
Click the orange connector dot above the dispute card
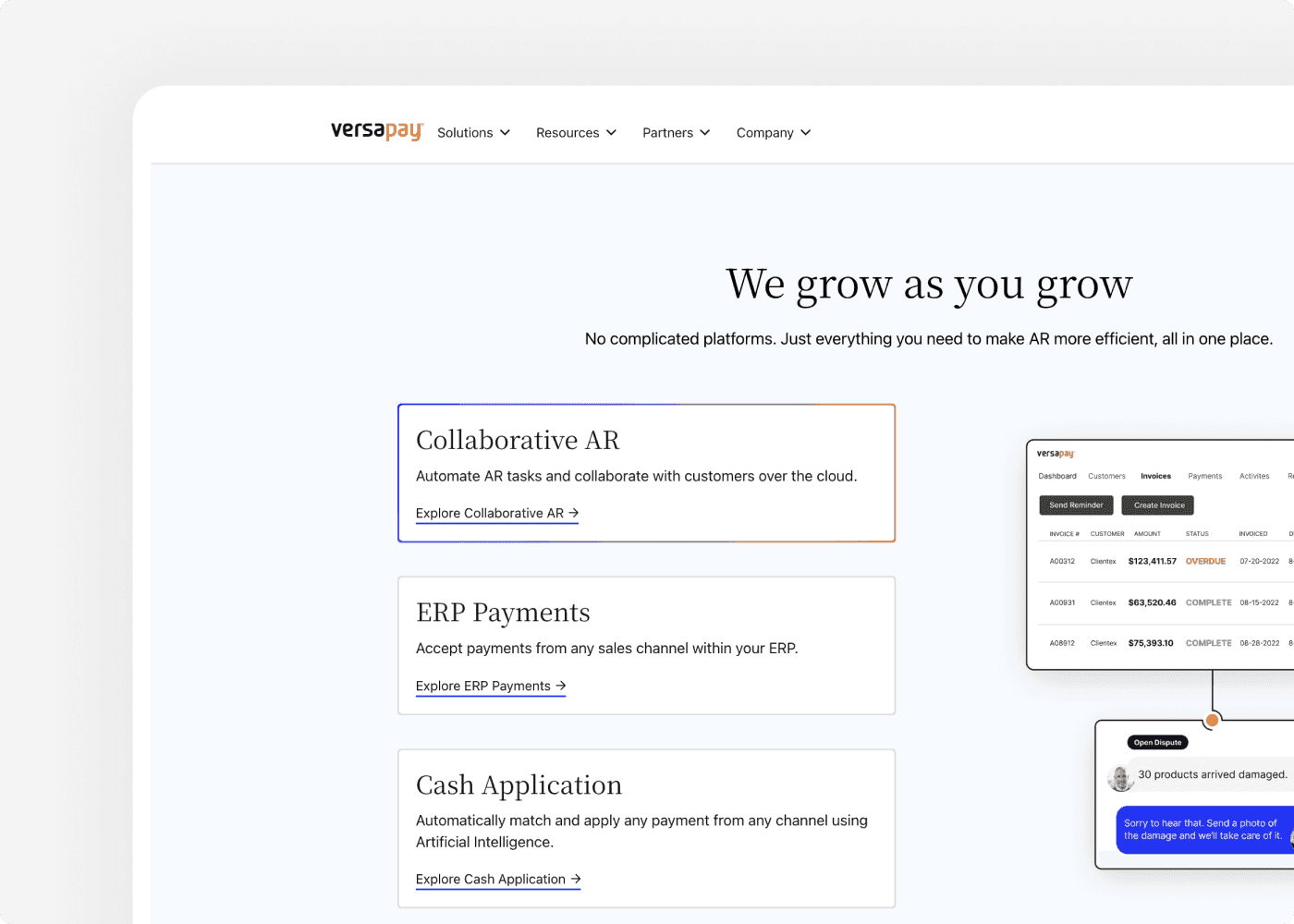coord(1212,720)
